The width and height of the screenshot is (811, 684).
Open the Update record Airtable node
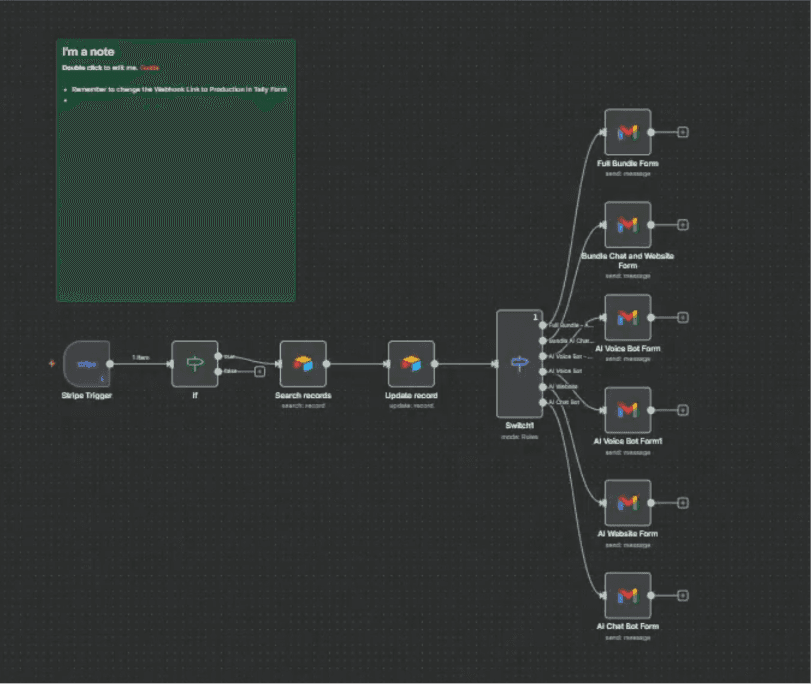[x=411, y=364]
